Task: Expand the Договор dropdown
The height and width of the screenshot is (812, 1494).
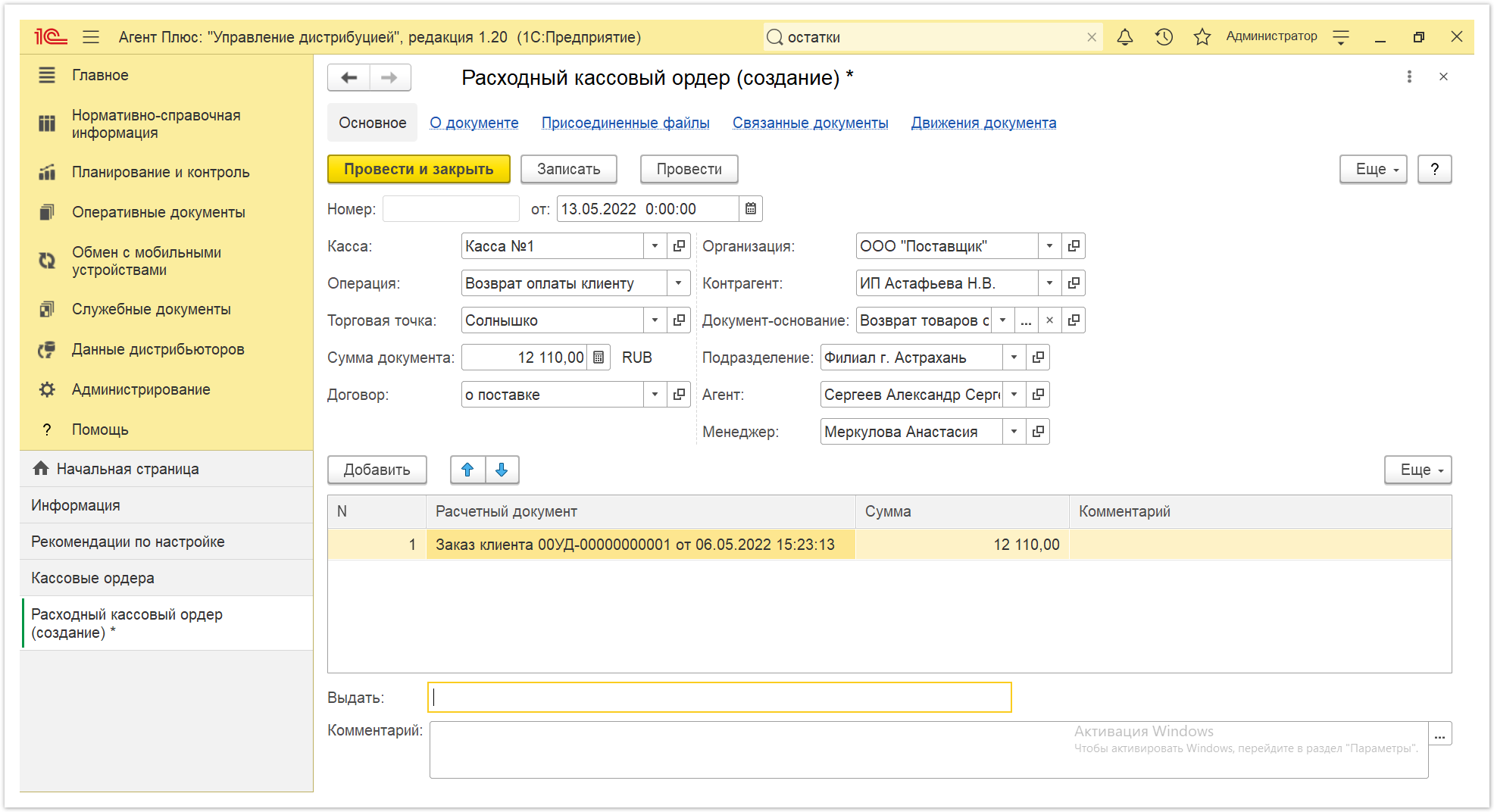Action: click(655, 395)
